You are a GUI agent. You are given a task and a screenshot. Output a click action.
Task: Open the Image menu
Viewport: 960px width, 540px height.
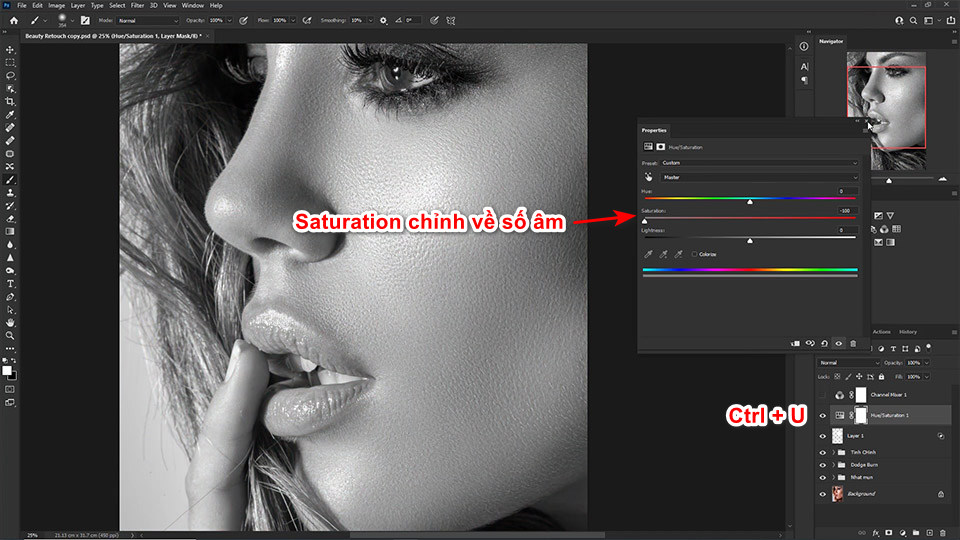pyautogui.click(x=56, y=6)
